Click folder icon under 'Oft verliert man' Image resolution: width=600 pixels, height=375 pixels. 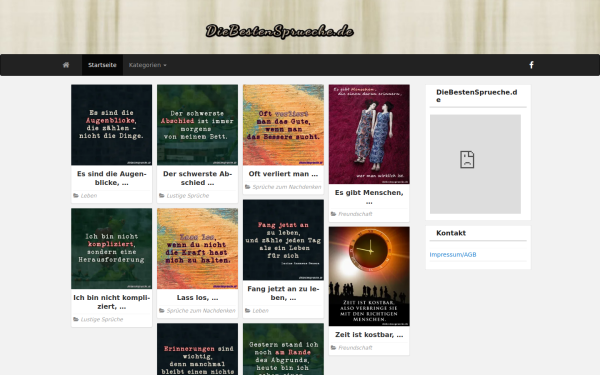(x=248, y=187)
